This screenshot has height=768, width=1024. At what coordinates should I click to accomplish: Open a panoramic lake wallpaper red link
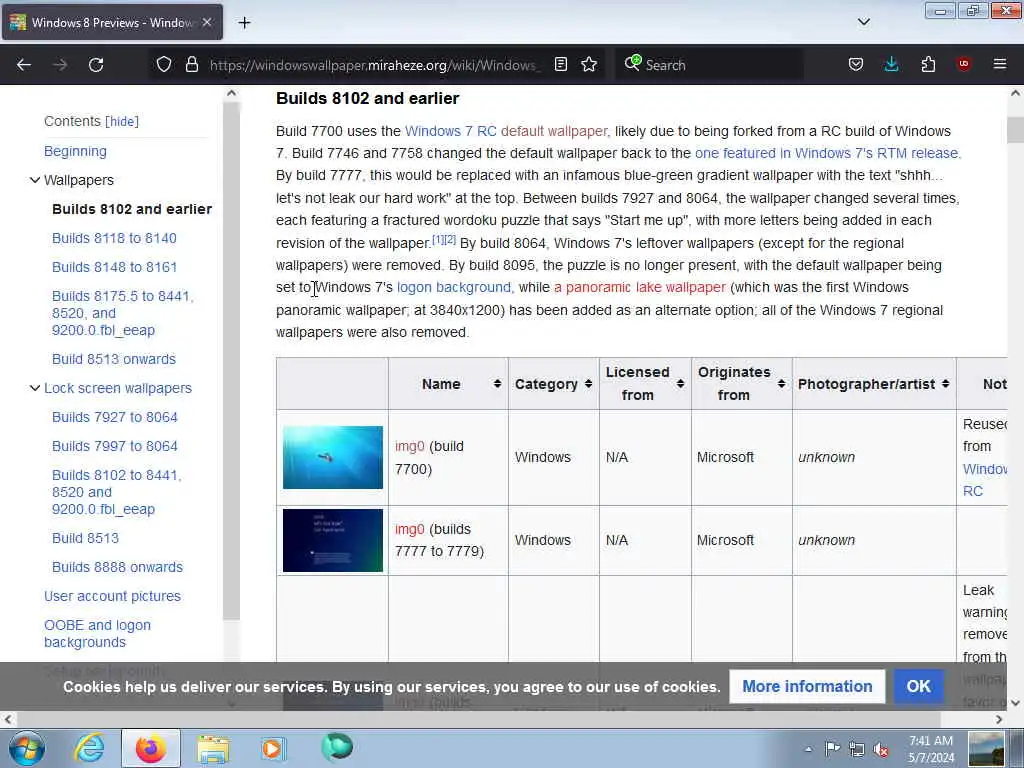pos(640,287)
